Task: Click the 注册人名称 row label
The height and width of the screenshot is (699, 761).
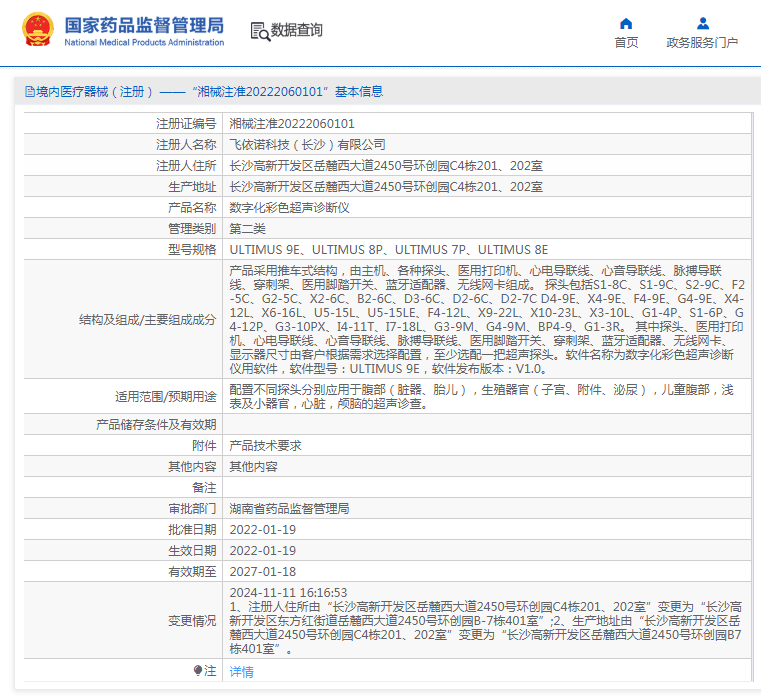Action: (186, 145)
